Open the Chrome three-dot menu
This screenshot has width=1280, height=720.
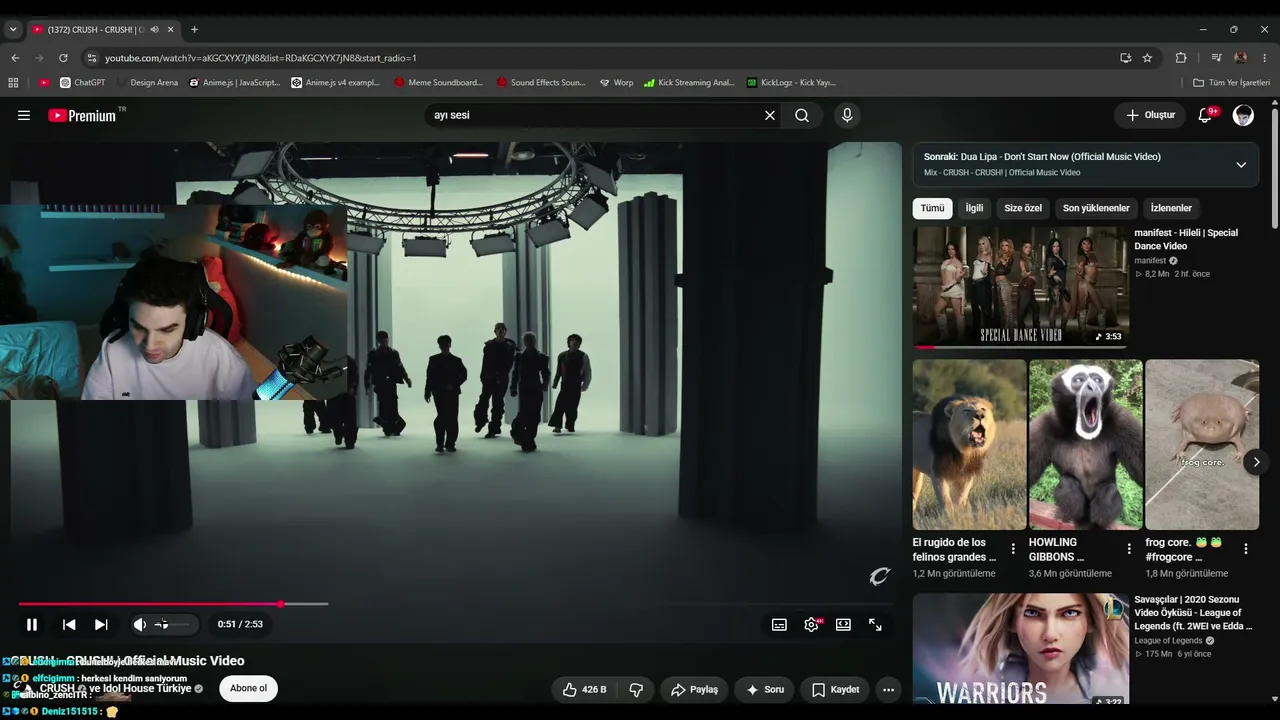(x=1265, y=58)
